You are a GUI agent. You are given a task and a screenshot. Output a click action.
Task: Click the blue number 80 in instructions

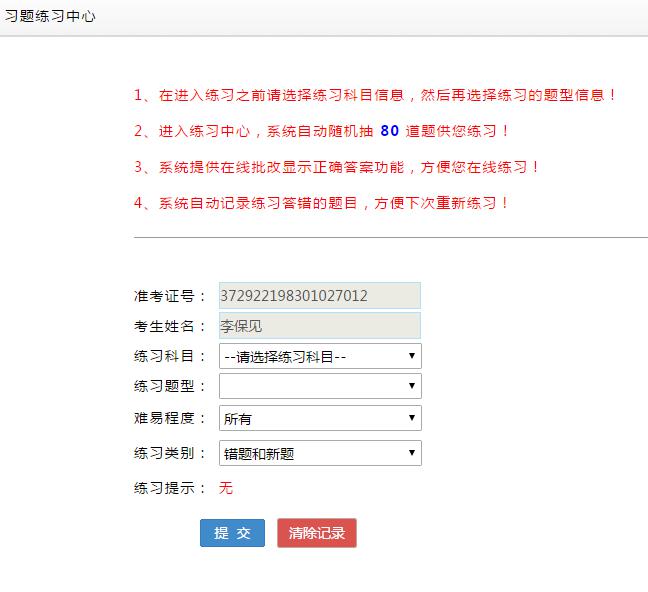point(389,131)
